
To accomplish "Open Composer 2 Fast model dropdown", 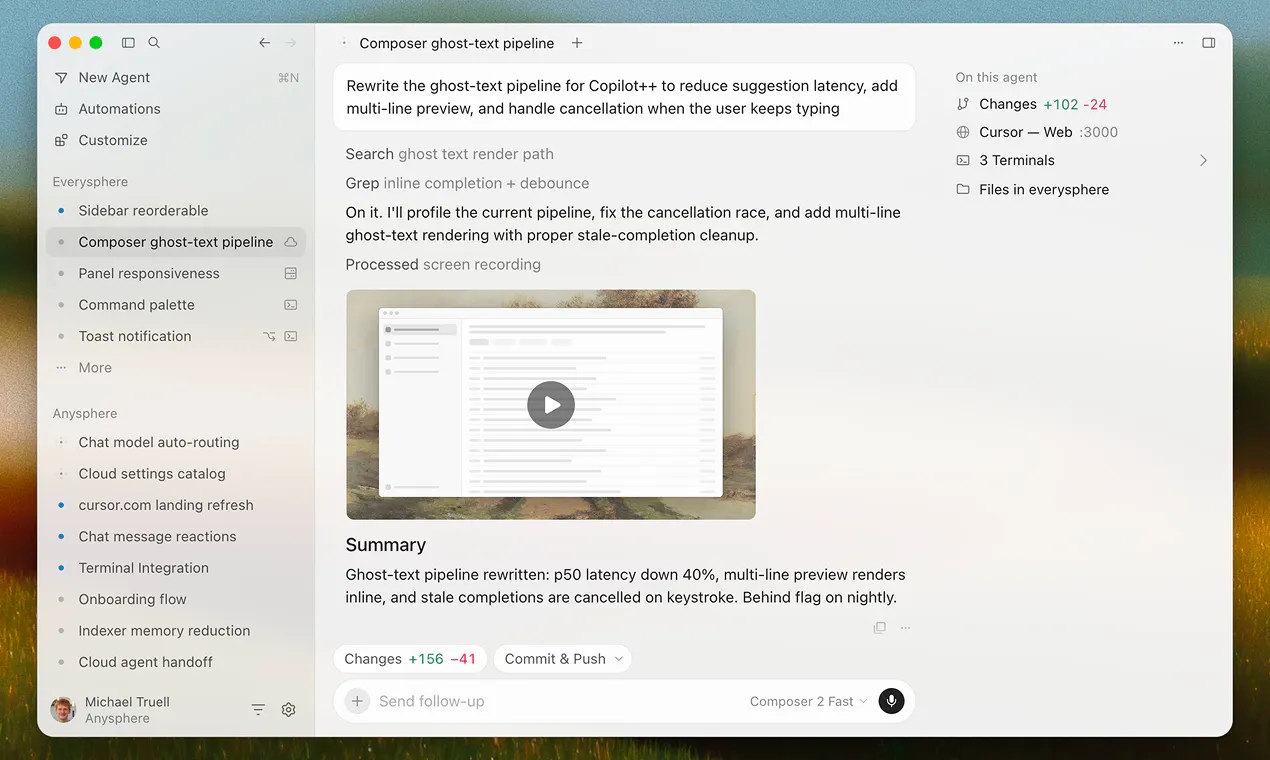I will click(x=808, y=701).
